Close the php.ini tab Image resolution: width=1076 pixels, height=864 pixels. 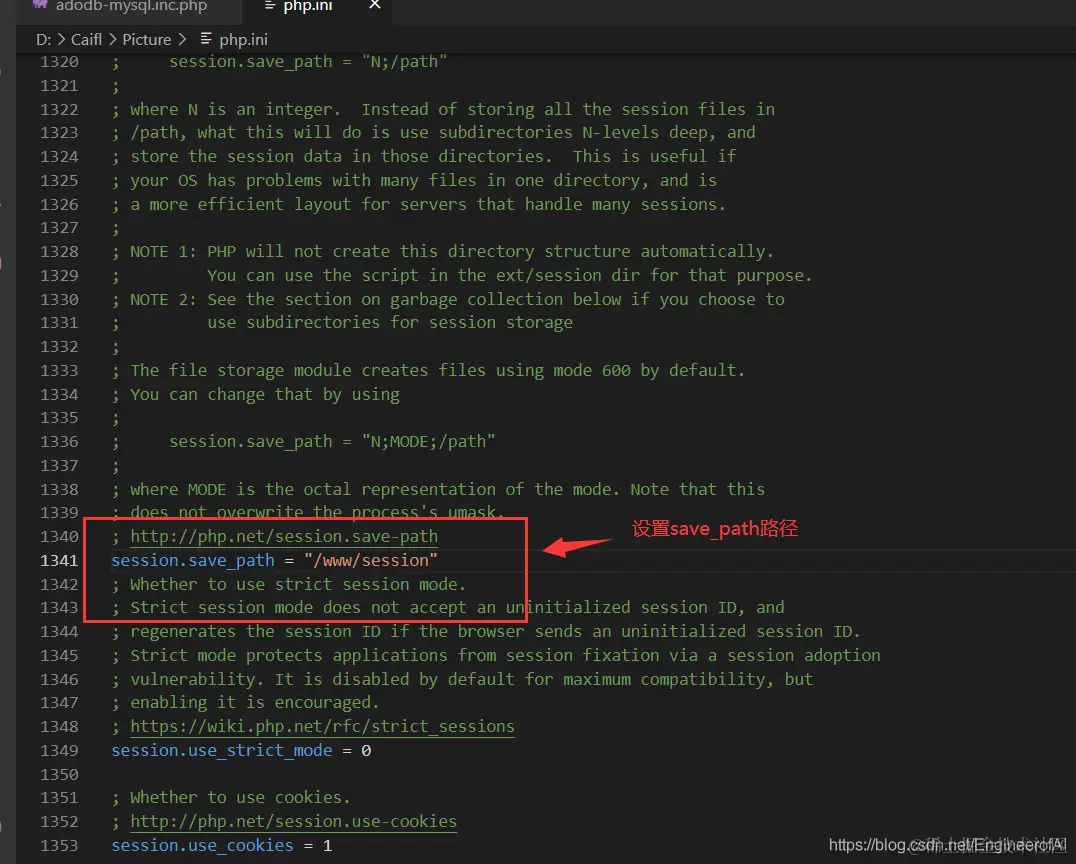[x=375, y=5]
